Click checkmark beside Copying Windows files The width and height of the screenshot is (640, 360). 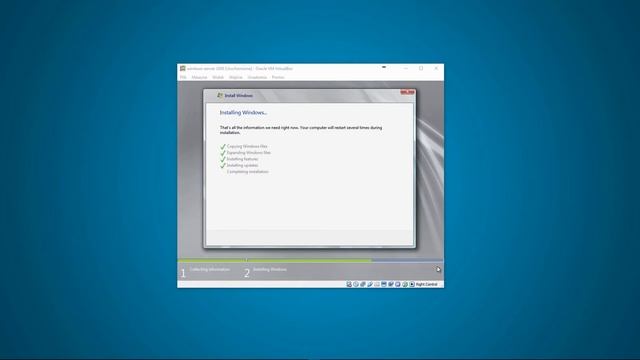click(x=223, y=146)
